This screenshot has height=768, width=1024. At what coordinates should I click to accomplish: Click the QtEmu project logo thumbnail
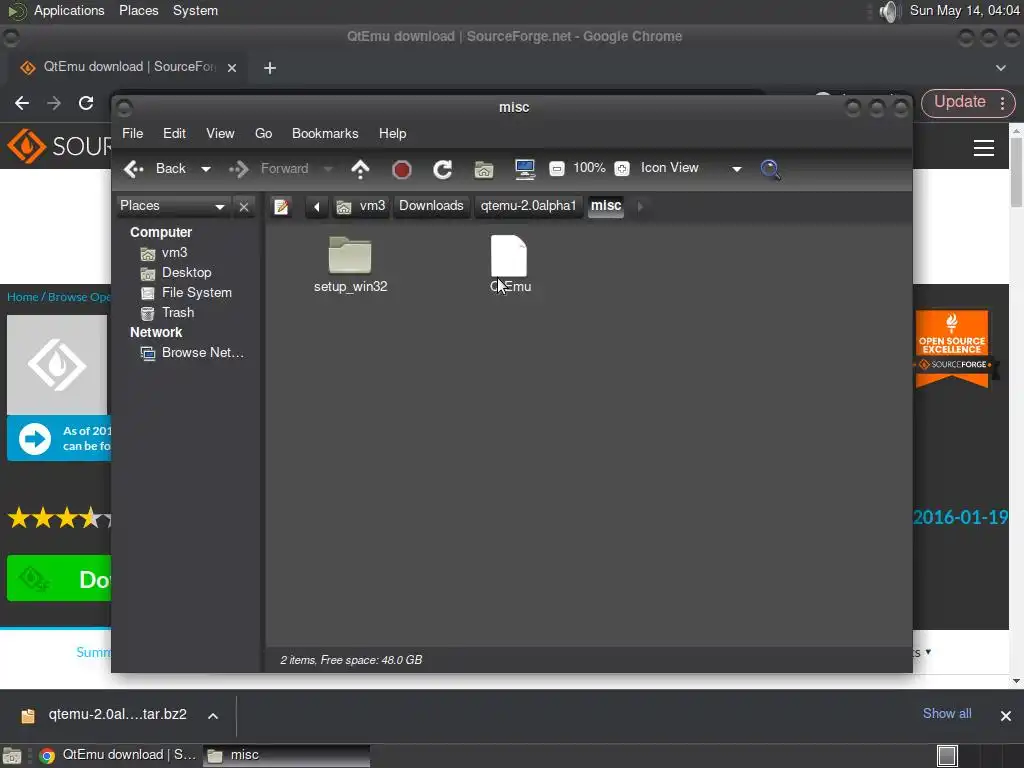(57, 365)
